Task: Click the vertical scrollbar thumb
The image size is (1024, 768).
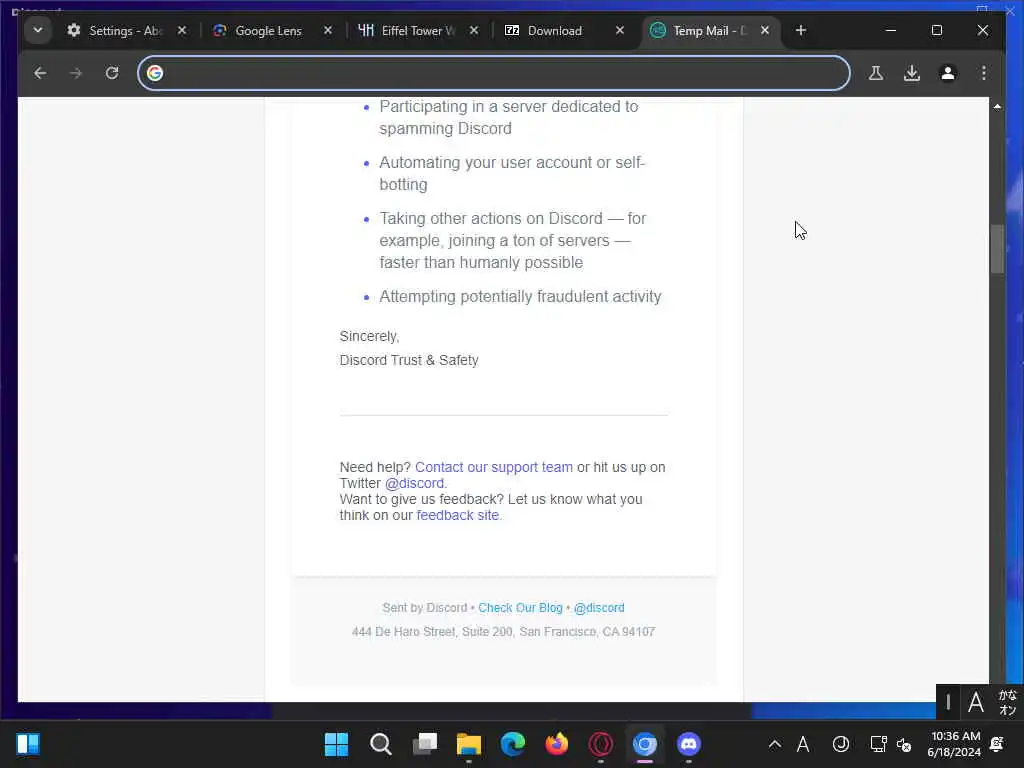Action: coord(997,249)
